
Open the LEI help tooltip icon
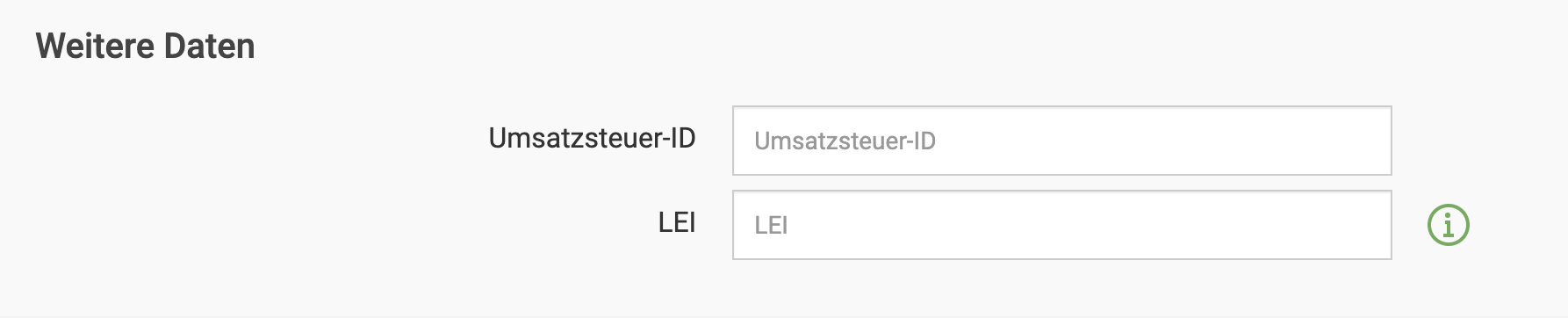[1449, 225]
